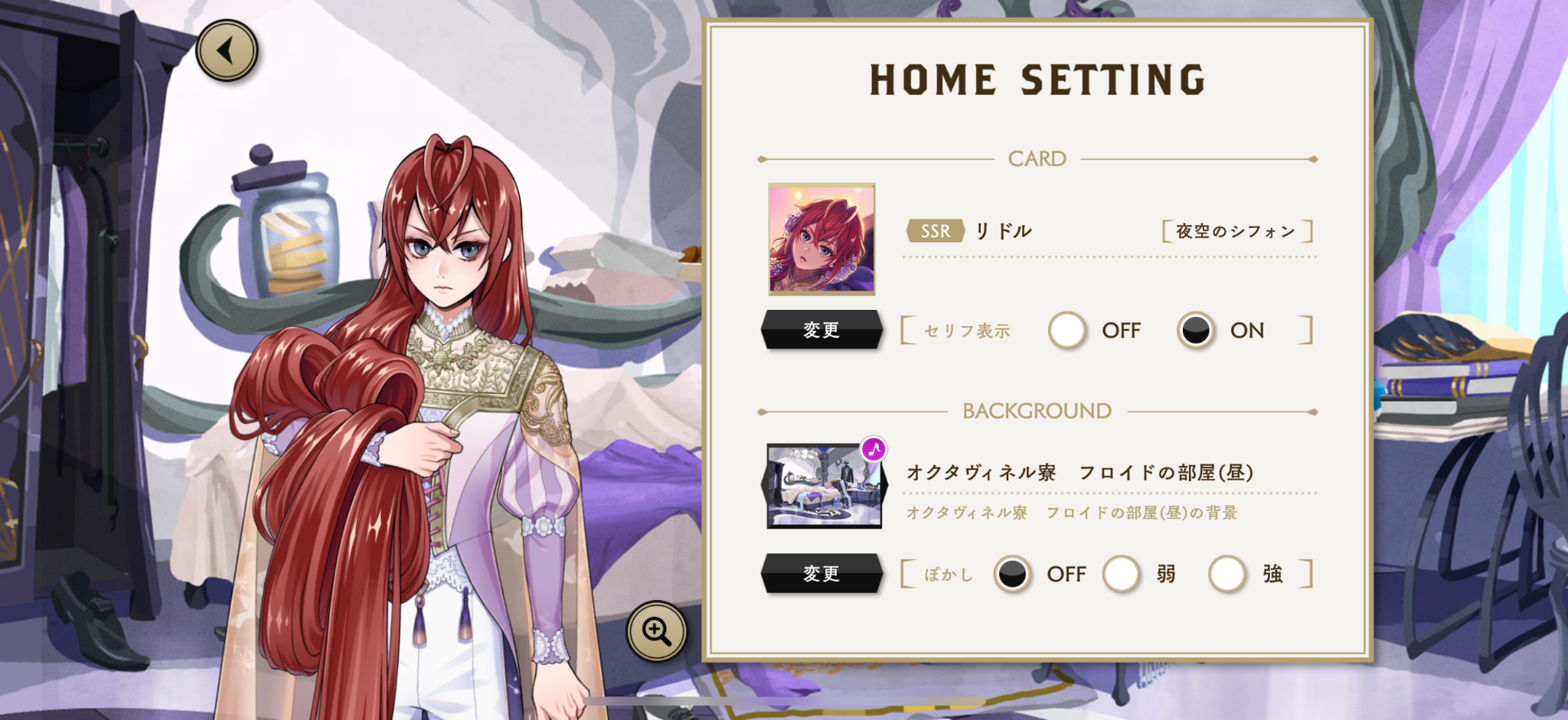The image size is (1568, 720).
Task: Open the magnifier zoom view icon
Action: pos(657,631)
